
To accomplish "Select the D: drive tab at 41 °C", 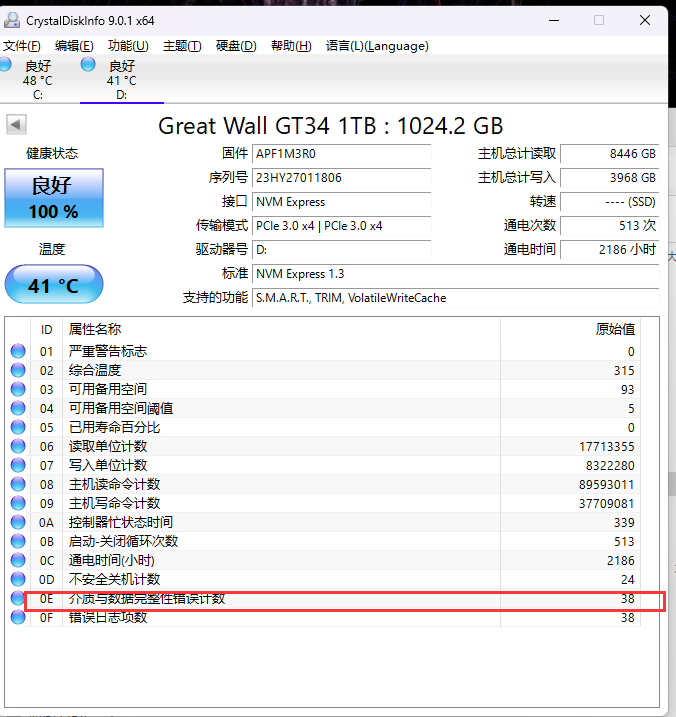I will click(x=122, y=80).
